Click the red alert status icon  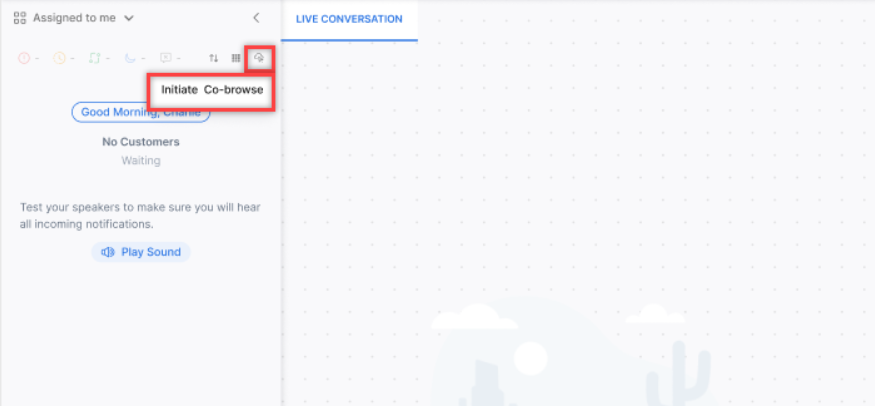pos(24,58)
